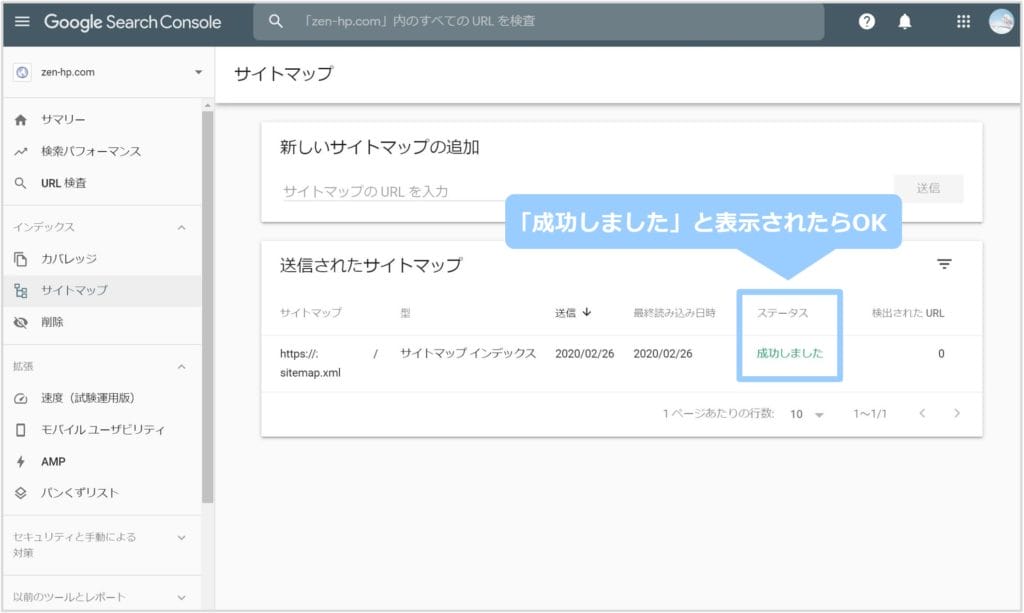
Task: Open the パンくずリスト report
Action: [79, 492]
